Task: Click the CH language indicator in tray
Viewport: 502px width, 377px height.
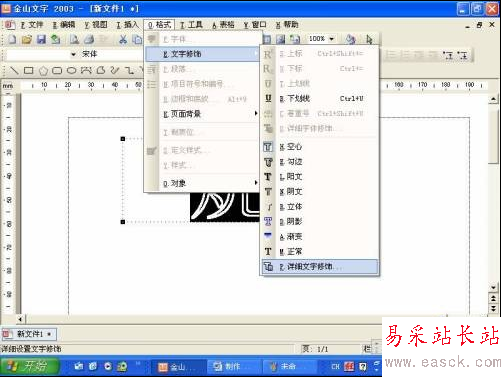Action: point(335,367)
